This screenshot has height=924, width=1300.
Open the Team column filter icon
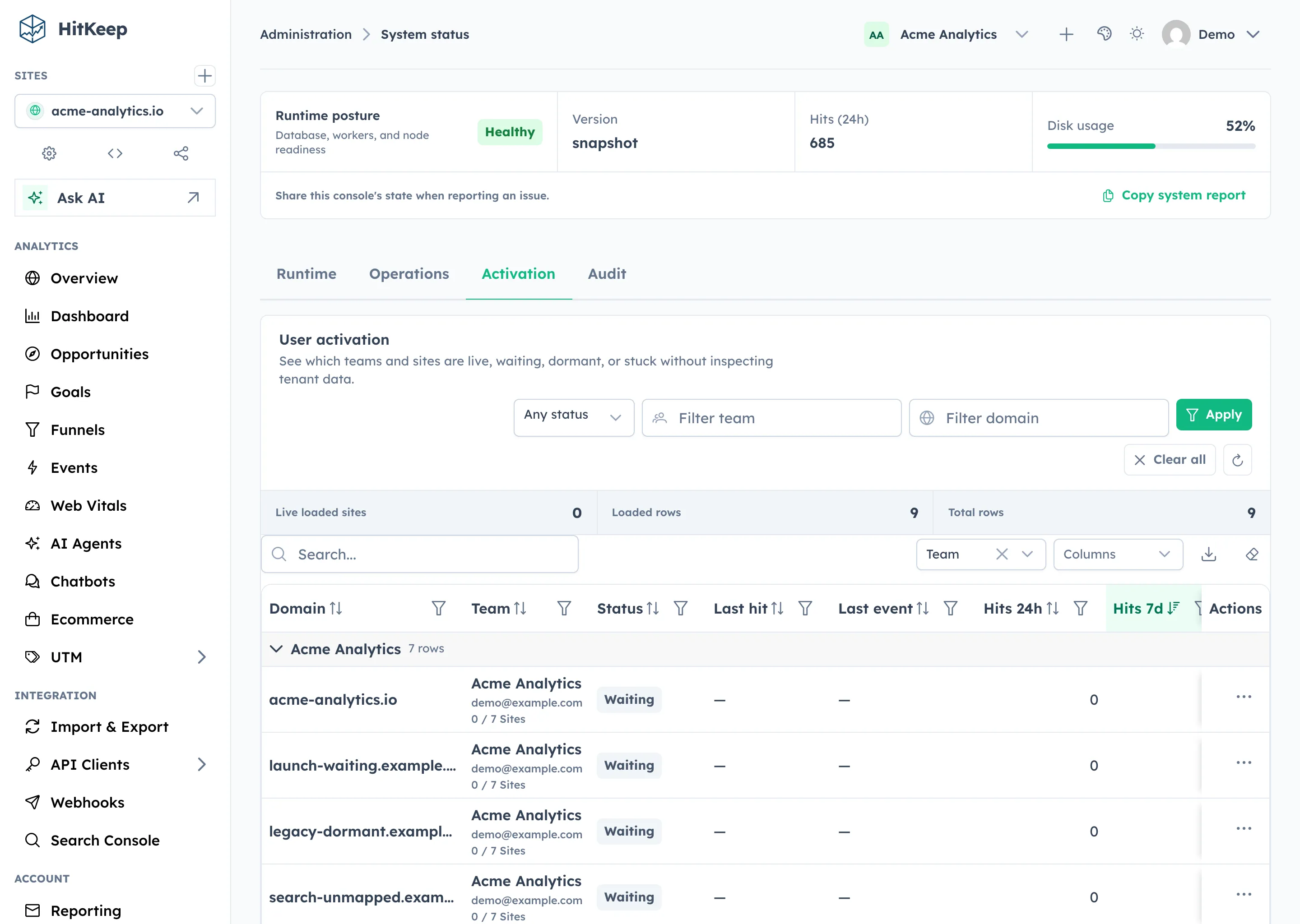pyautogui.click(x=563, y=608)
